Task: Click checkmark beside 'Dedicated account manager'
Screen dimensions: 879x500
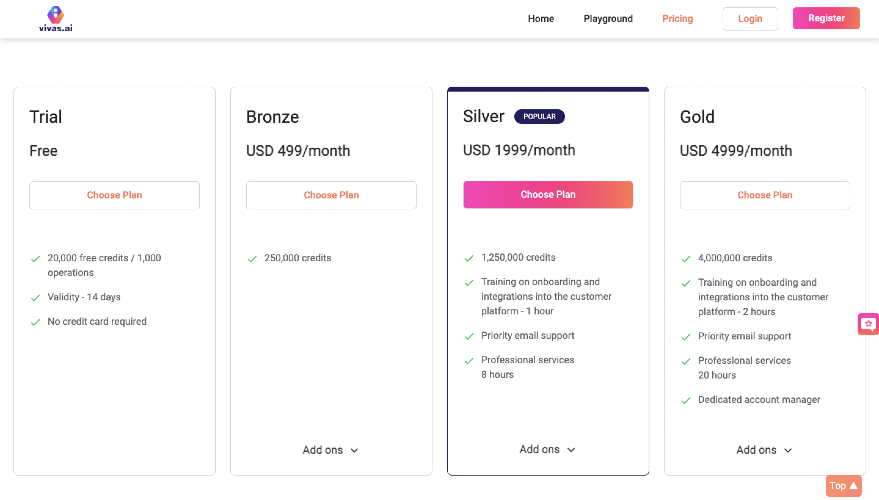Action: 686,401
